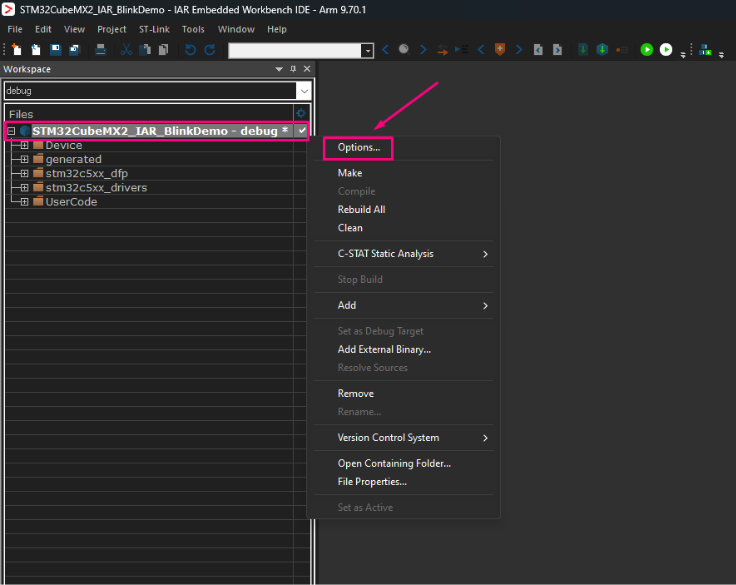Viewport: 736px width, 585px height.
Task: Toggle build checkmark on BlinkDemo project row
Action: [302, 131]
